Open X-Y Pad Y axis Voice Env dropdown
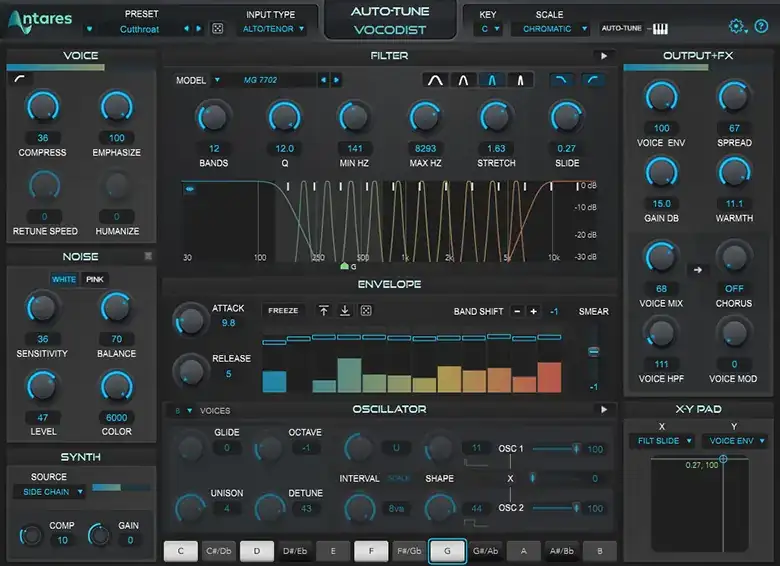This screenshot has width=780, height=566. [736, 441]
